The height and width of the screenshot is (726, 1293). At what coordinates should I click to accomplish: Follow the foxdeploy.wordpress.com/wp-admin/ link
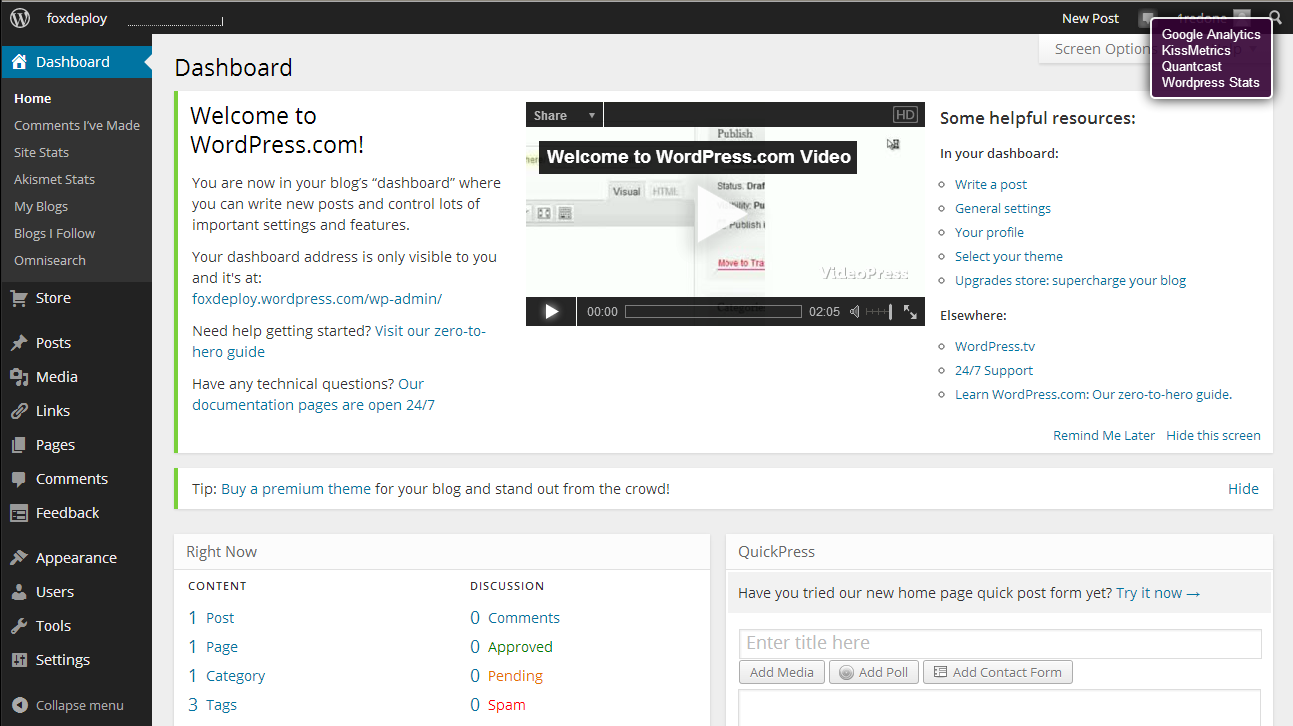(x=317, y=298)
